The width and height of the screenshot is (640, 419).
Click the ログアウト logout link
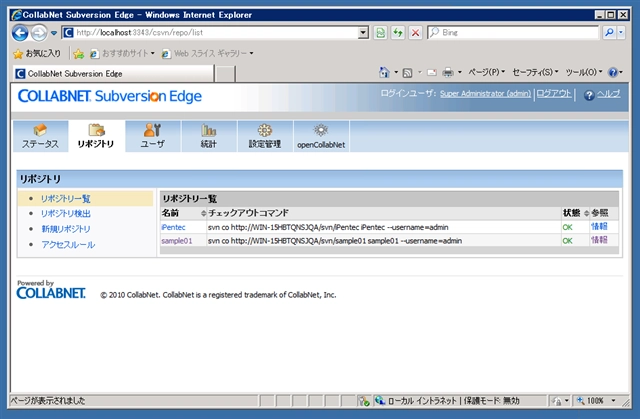[553, 93]
